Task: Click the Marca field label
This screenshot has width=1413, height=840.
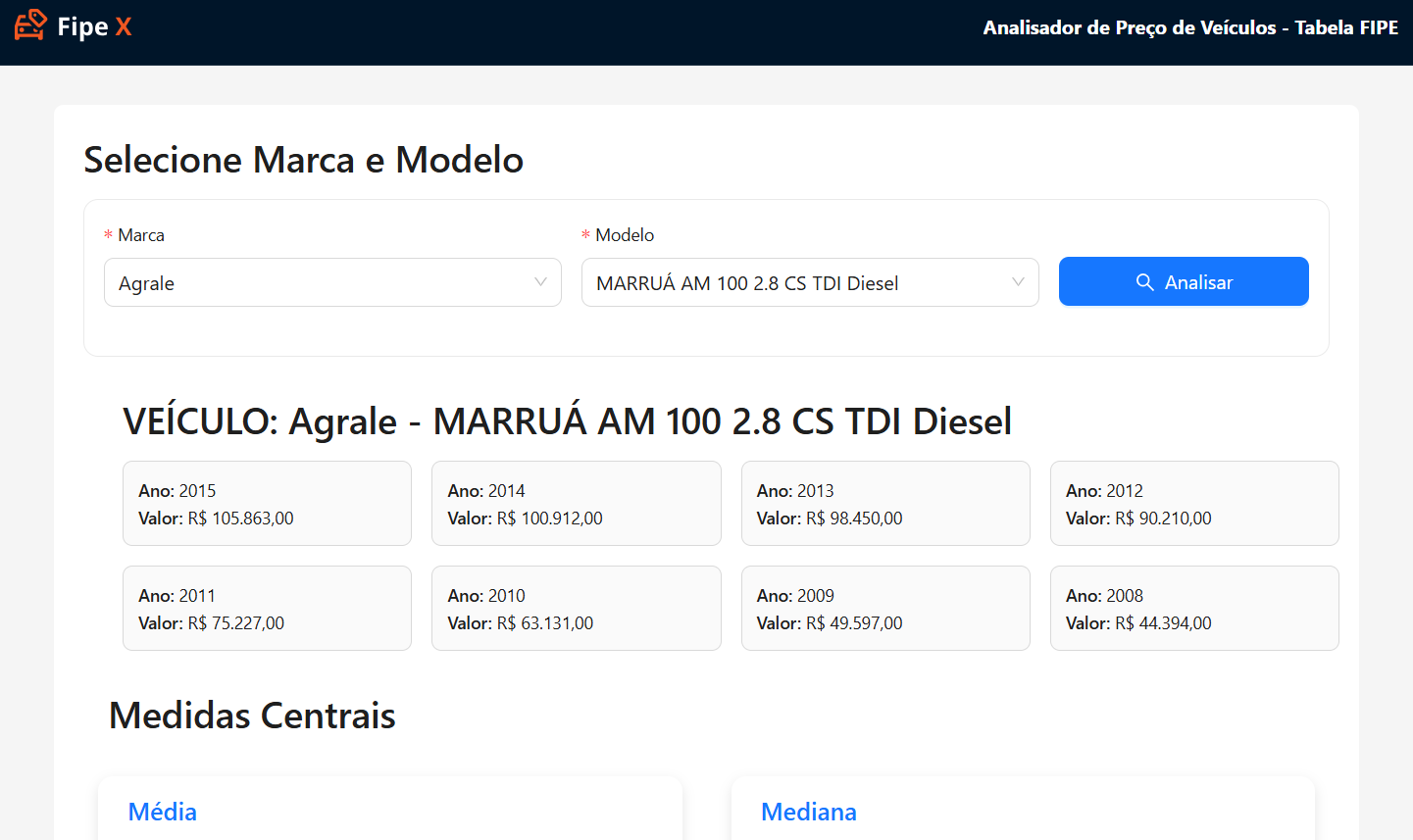Action: 140,235
